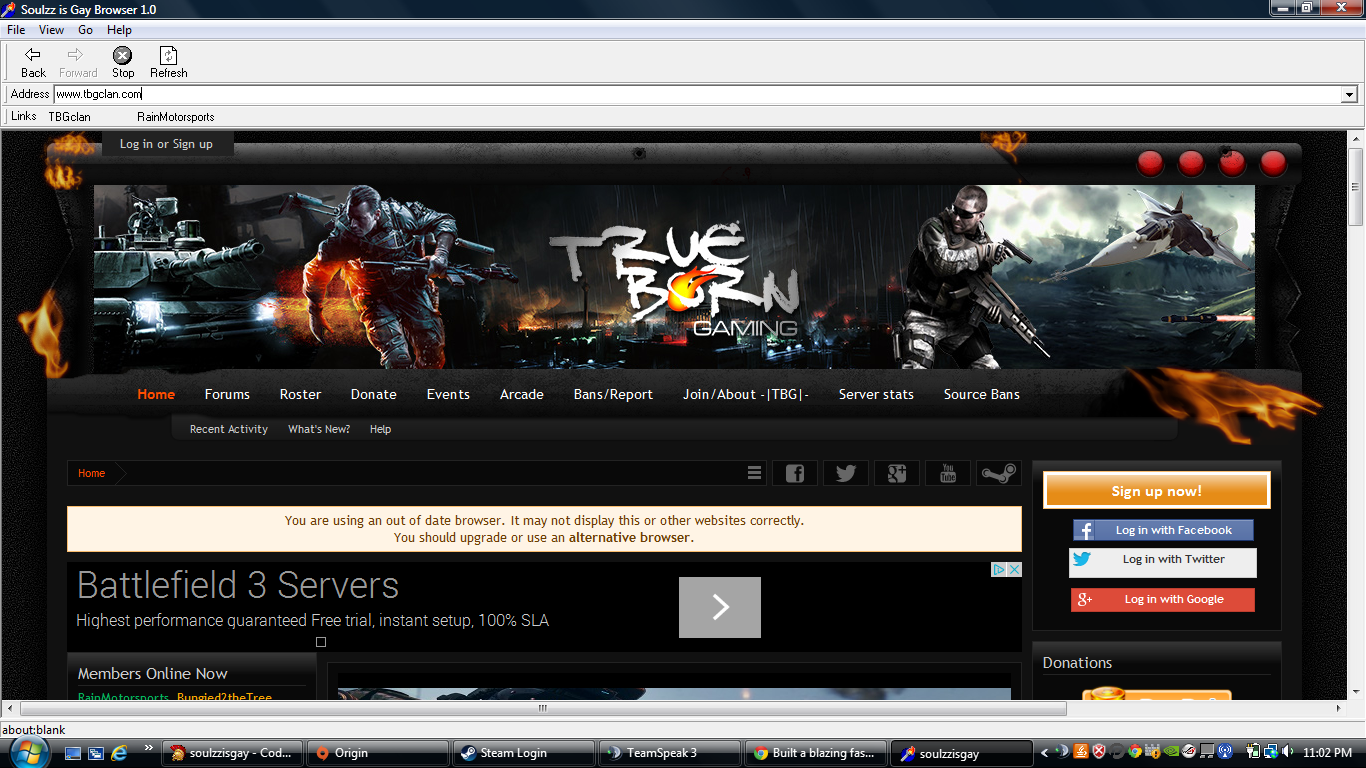Image resolution: width=1366 pixels, height=768 pixels.
Task: Click the ad's arrow button
Action: [x=720, y=607]
